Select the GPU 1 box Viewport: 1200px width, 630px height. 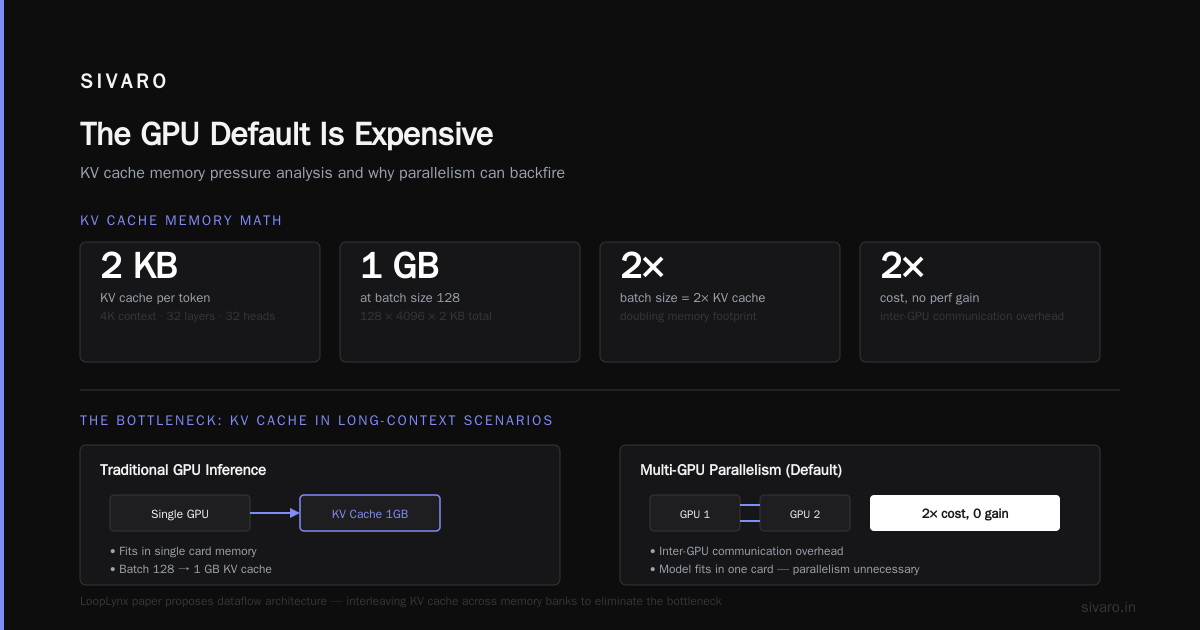pos(695,514)
